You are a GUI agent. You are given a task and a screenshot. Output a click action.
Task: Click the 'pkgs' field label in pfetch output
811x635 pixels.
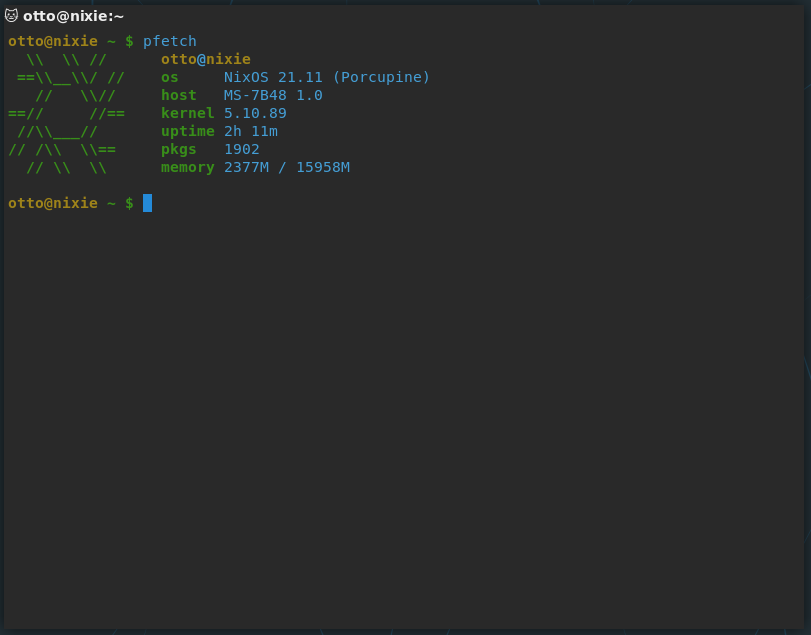pyautogui.click(x=178, y=149)
